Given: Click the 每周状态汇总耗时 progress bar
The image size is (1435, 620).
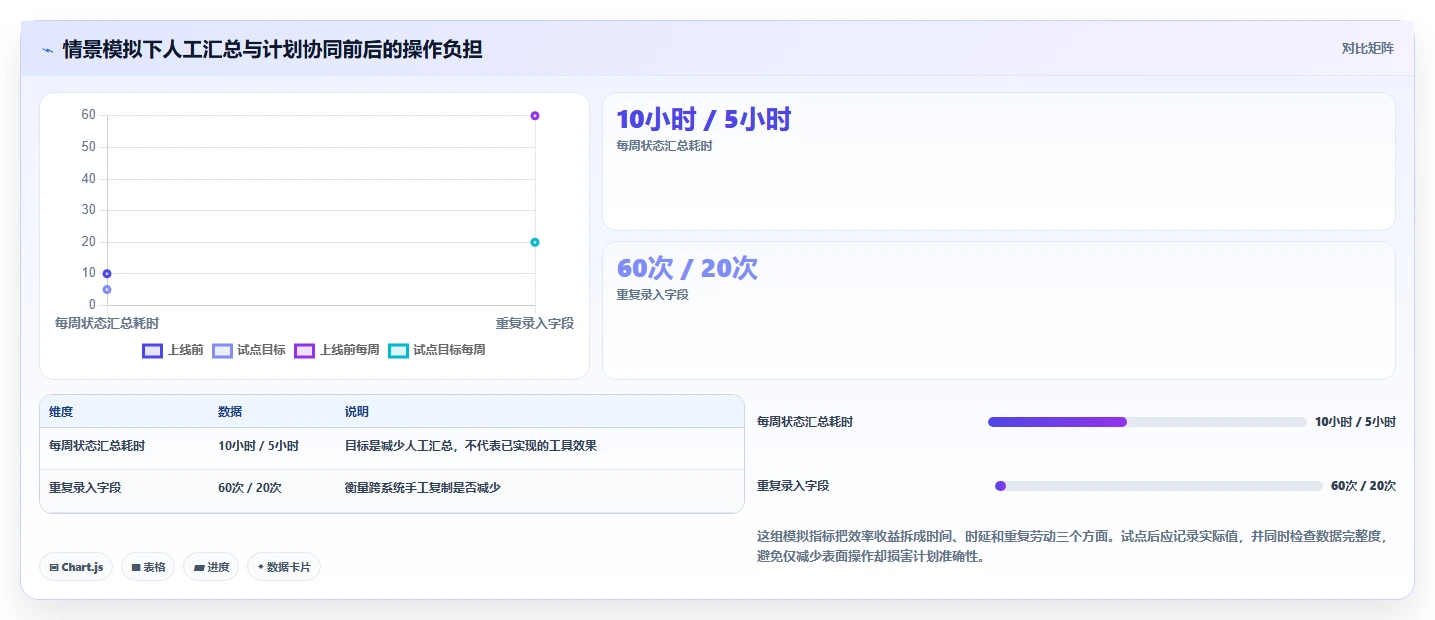Looking at the screenshot, I should click(1147, 422).
